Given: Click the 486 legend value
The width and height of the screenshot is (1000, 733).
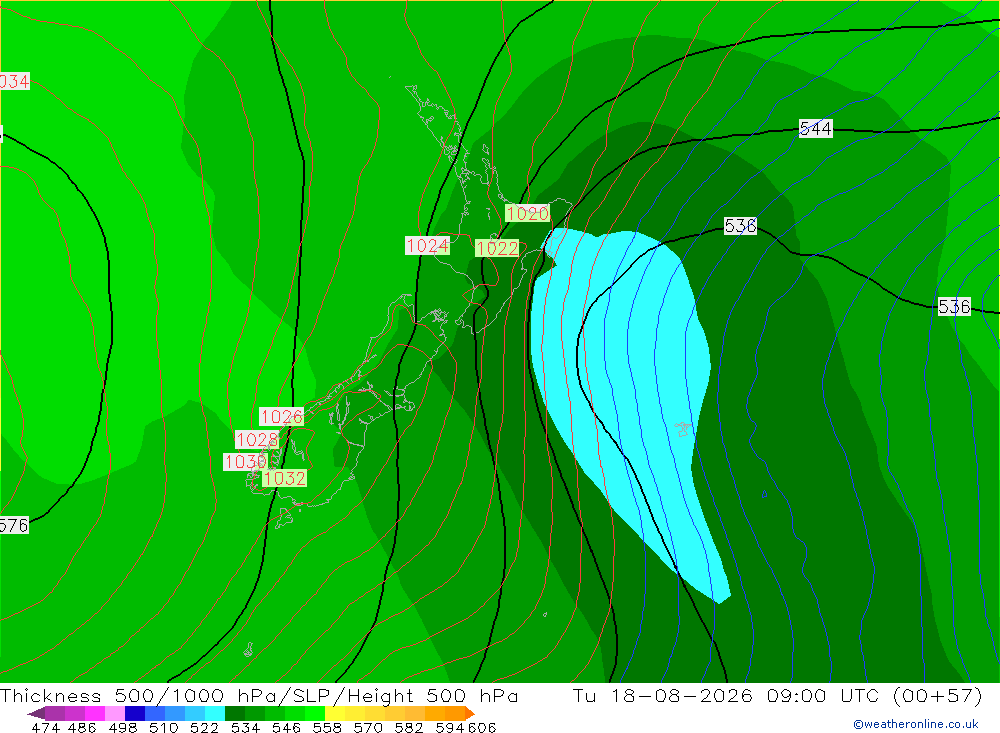Looking at the screenshot, I should click(x=82, y=727).
